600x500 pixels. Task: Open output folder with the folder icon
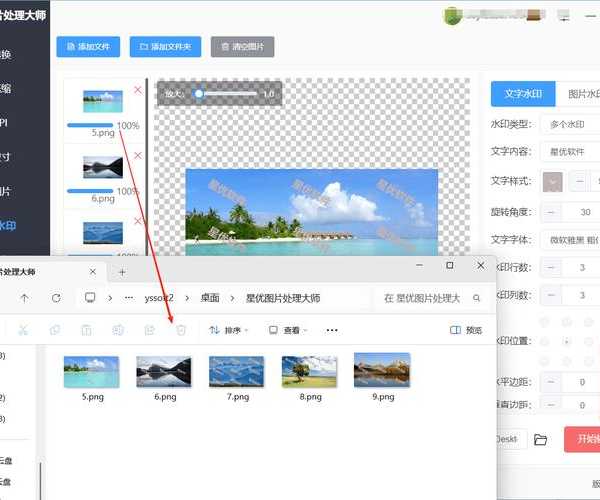click(x=541, y=439)
